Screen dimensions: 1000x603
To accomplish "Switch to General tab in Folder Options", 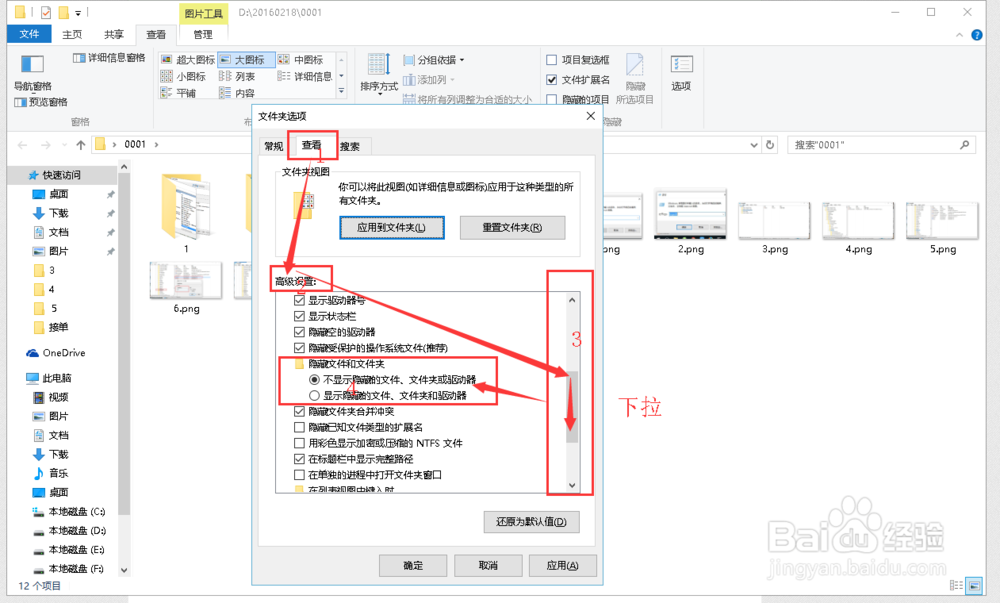I will 274,146.
